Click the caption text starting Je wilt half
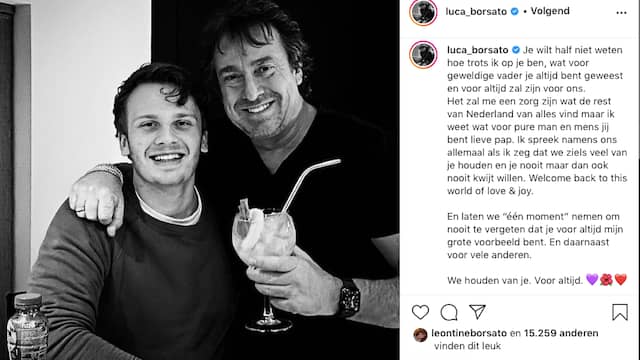 (537, 120)
